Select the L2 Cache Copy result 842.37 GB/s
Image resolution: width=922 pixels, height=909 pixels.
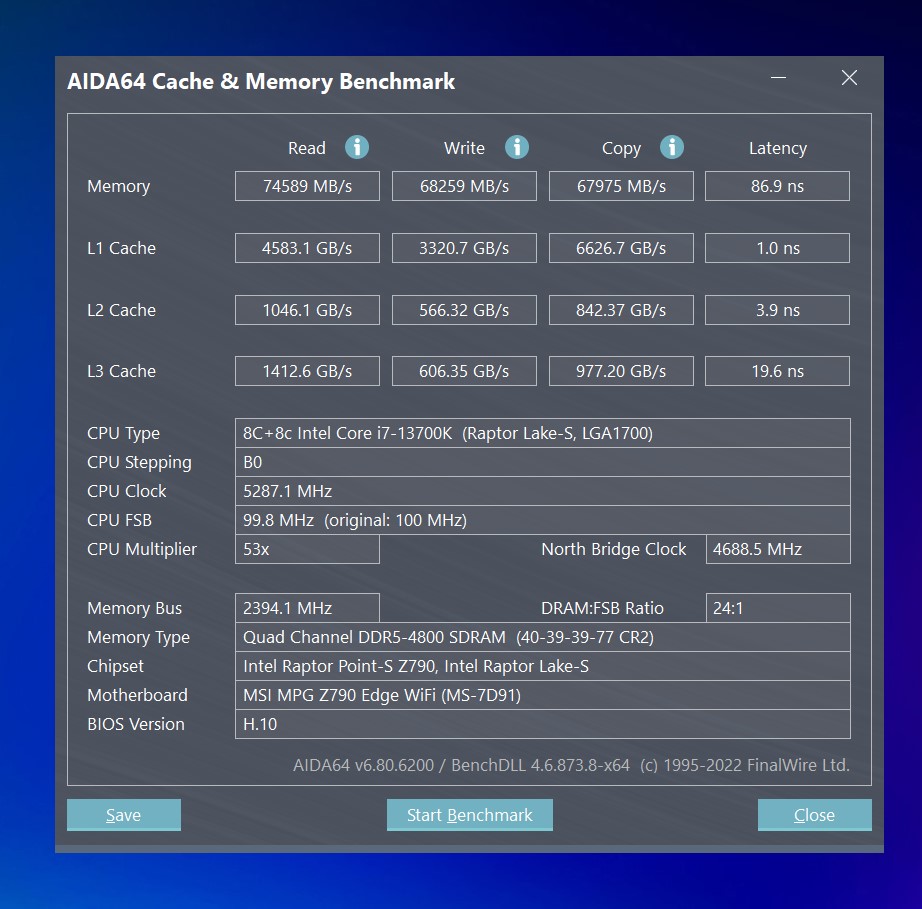[x=621, y=309]
